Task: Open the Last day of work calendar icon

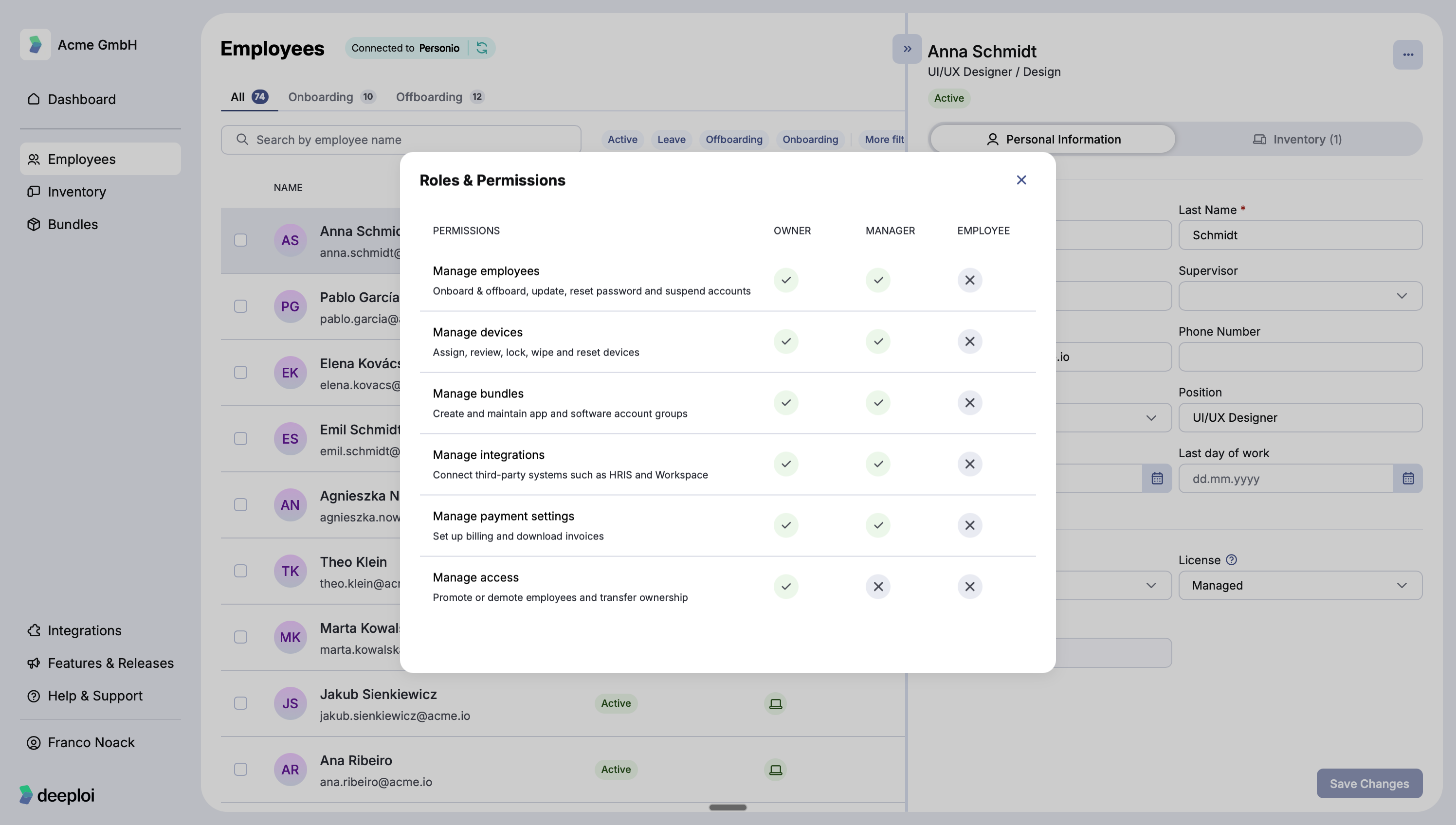Action: pyautogui.click(x=1408, y=479)
